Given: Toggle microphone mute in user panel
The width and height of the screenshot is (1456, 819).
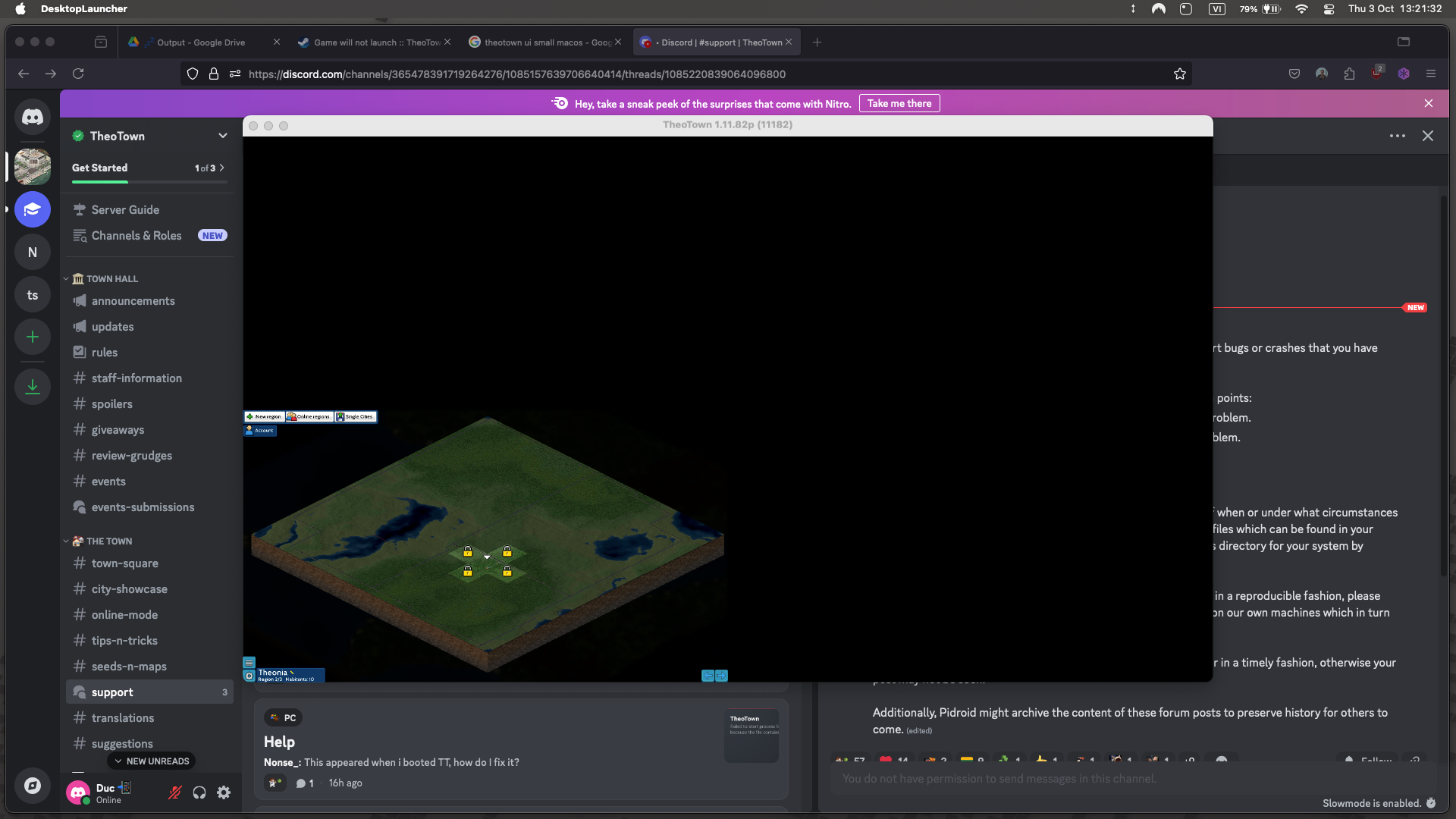Looking at the screenshot, I should 175,792.
